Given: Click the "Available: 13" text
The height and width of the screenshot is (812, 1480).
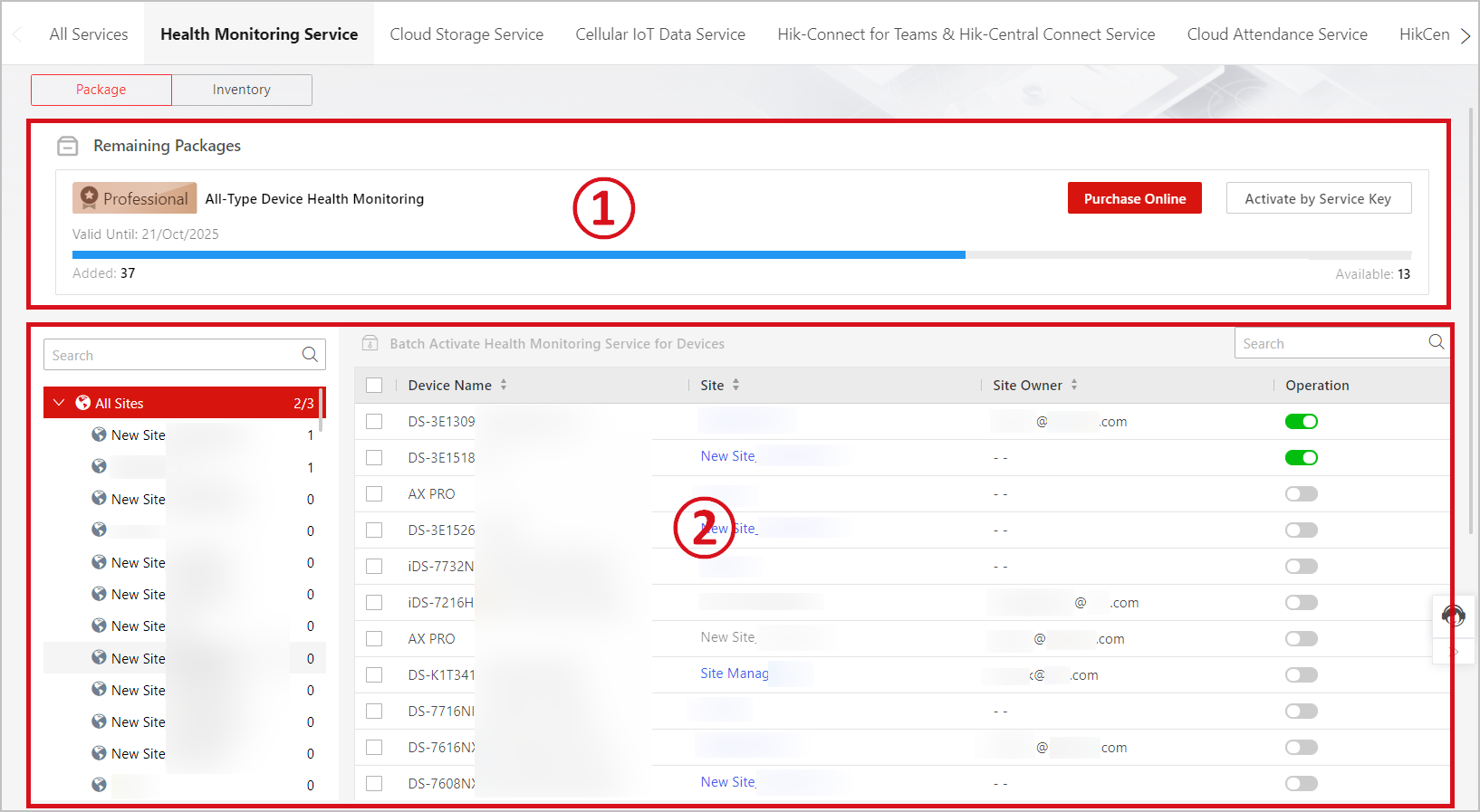Looking at the screenshot, I should point(1373,274).
